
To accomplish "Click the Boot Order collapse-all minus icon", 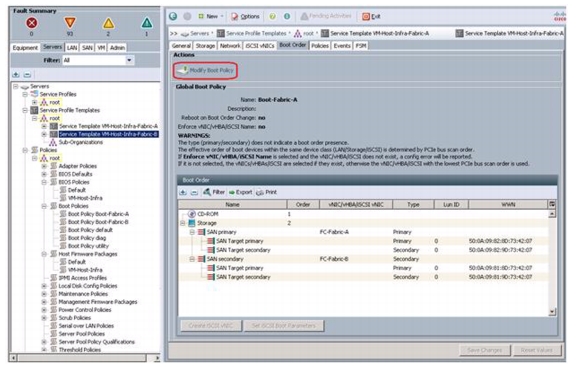I will click(194, 192).
